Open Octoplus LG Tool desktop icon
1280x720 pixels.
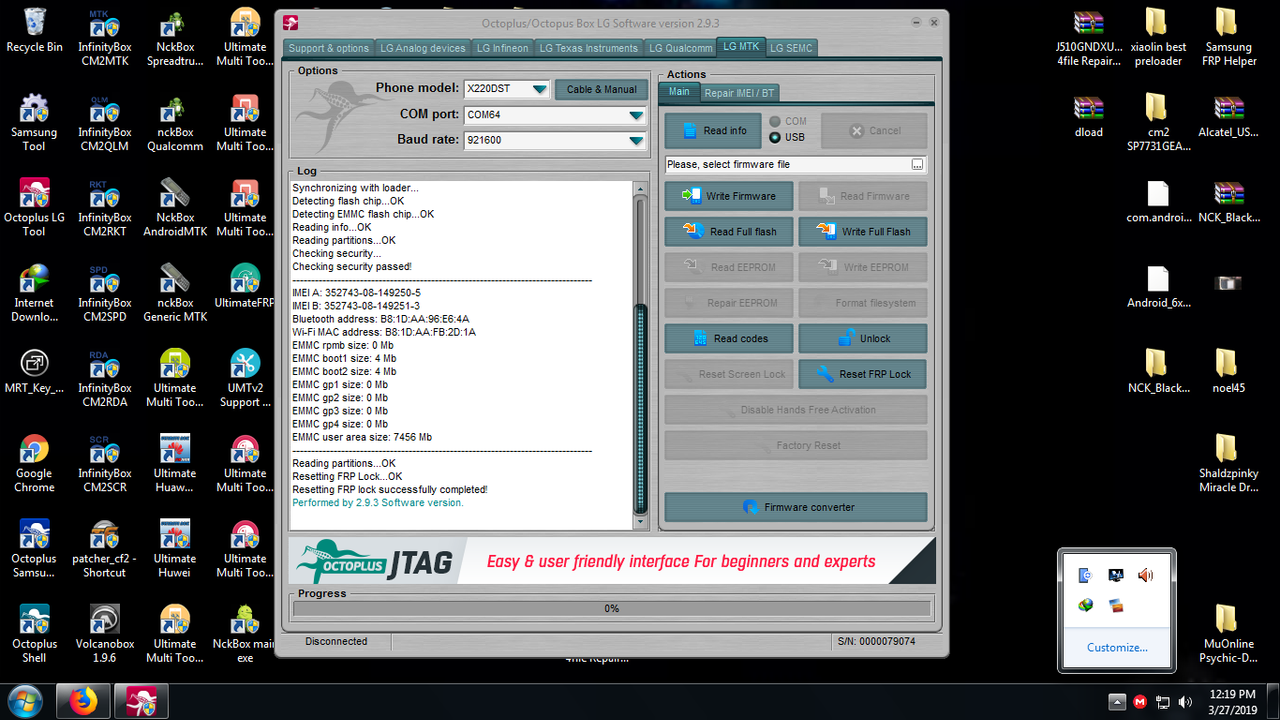(x=34, y=209)
